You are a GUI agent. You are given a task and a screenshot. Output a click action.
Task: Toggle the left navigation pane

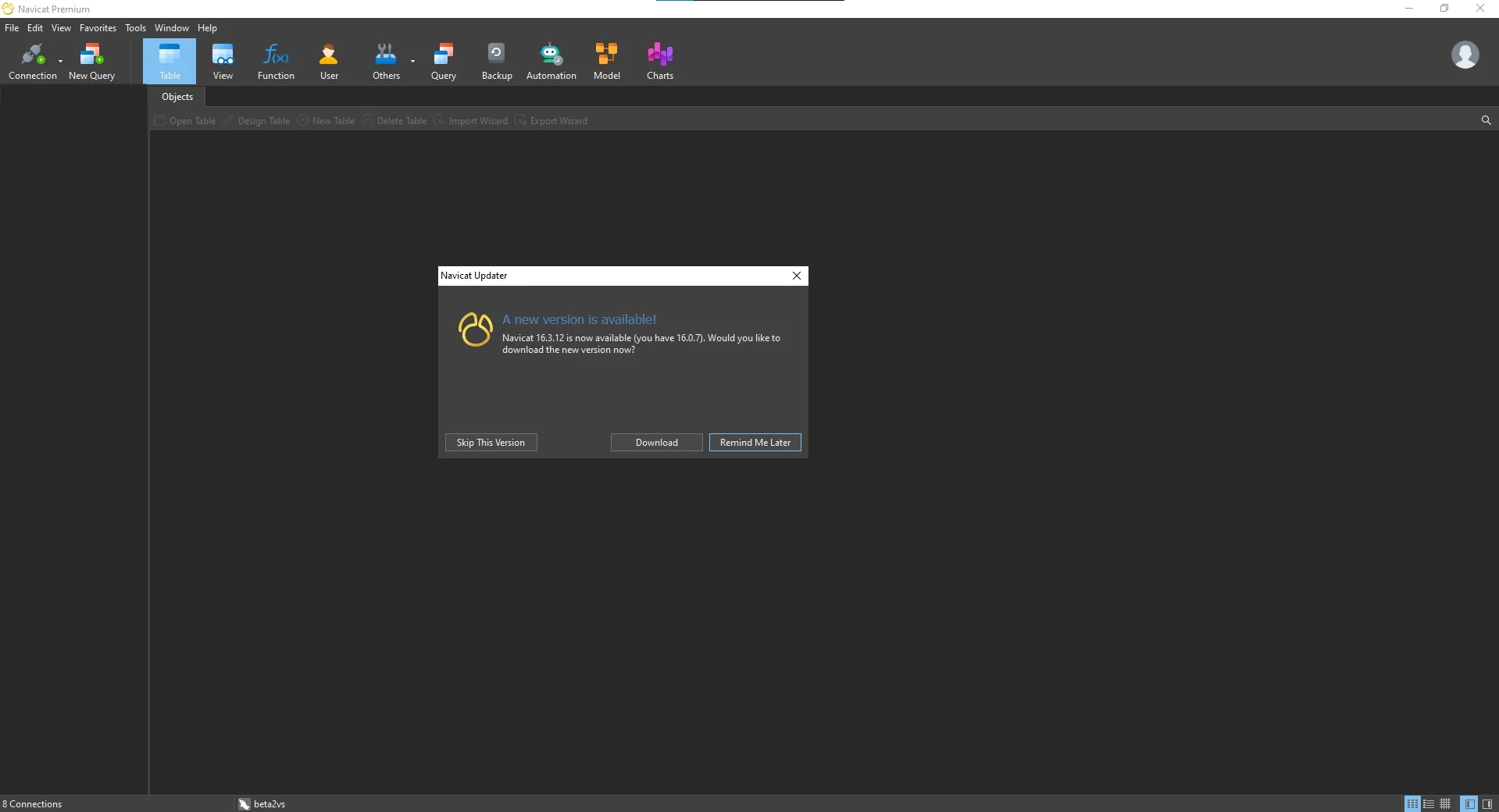(x=1469, y=803)
